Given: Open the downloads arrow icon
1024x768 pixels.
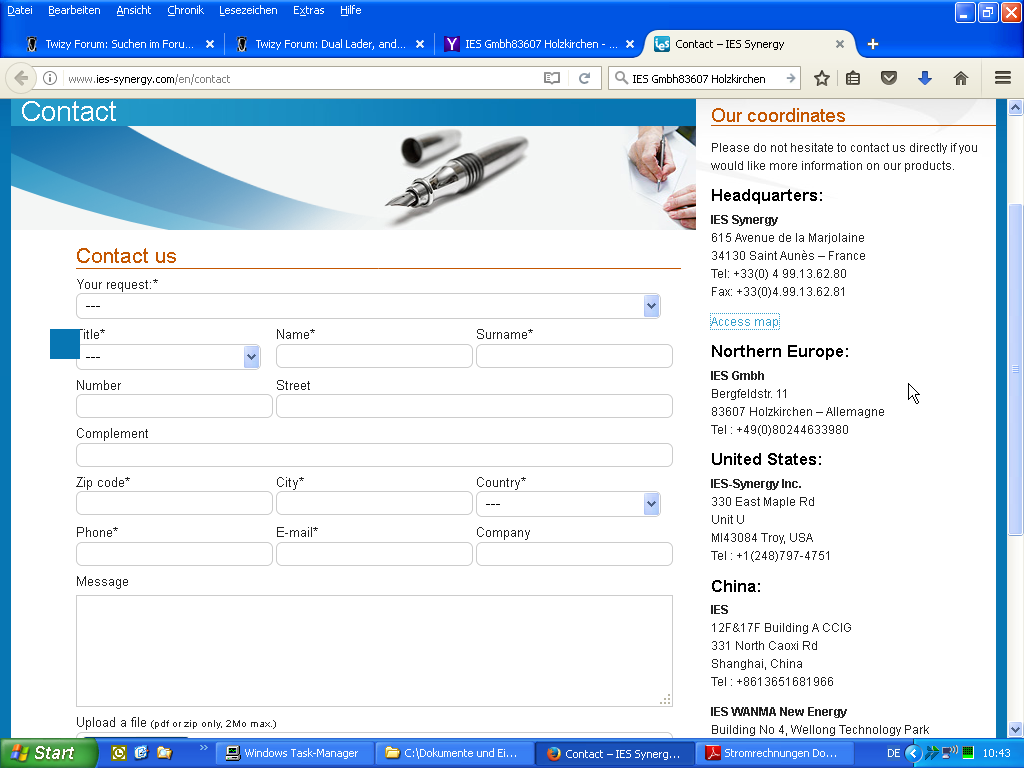Looking at the screenshot, I should tap(925, 78).
